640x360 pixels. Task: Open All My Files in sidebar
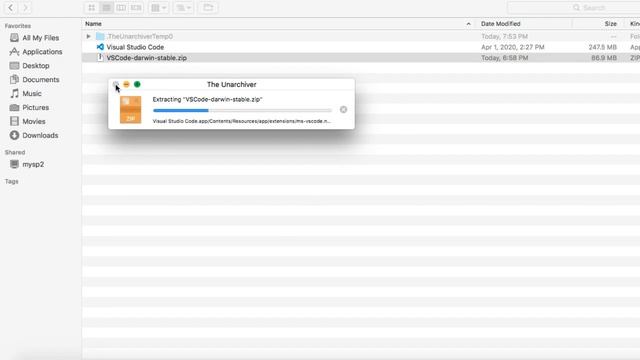[40, 38]
